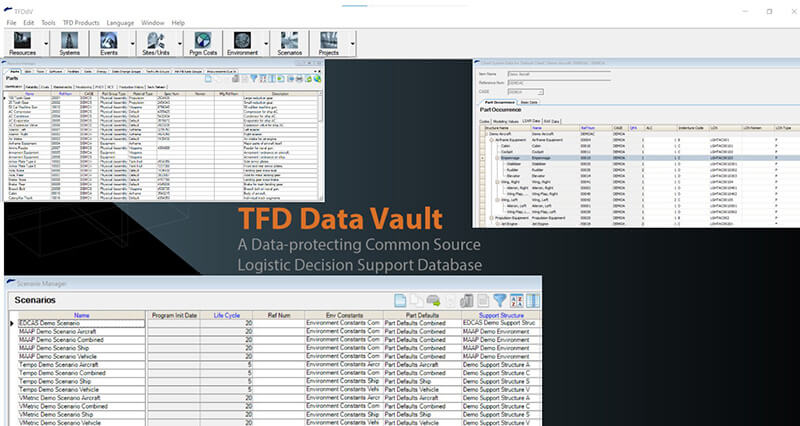Screen dimensions: 800x426
Task: Collapse the Empennage tree node
Action: coord(497,158)
